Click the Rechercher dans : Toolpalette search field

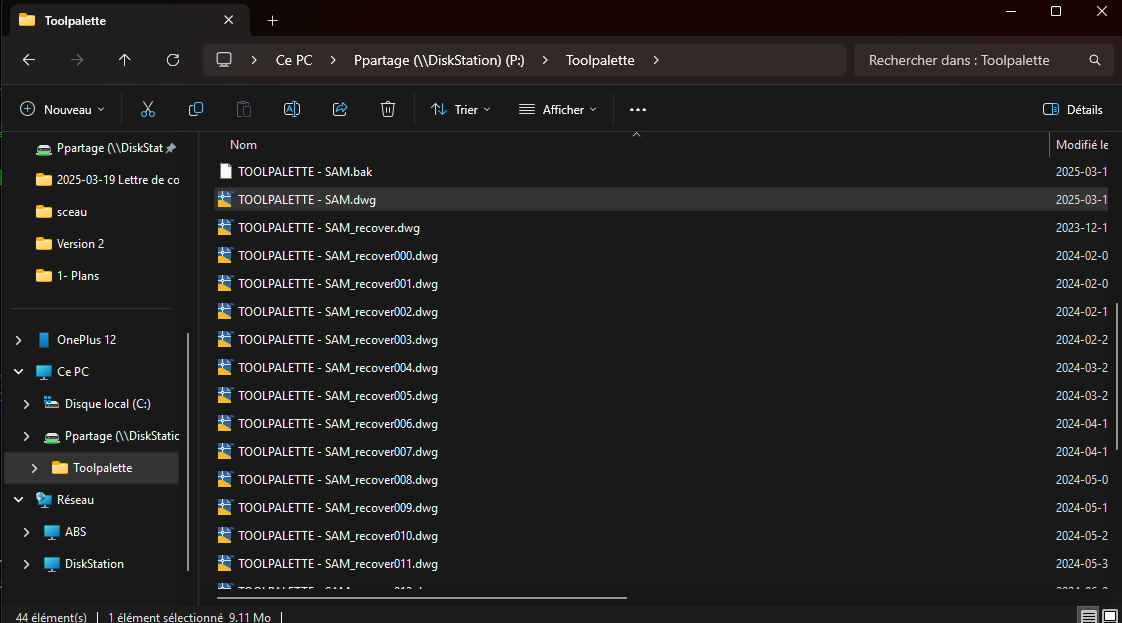point(970,60)
